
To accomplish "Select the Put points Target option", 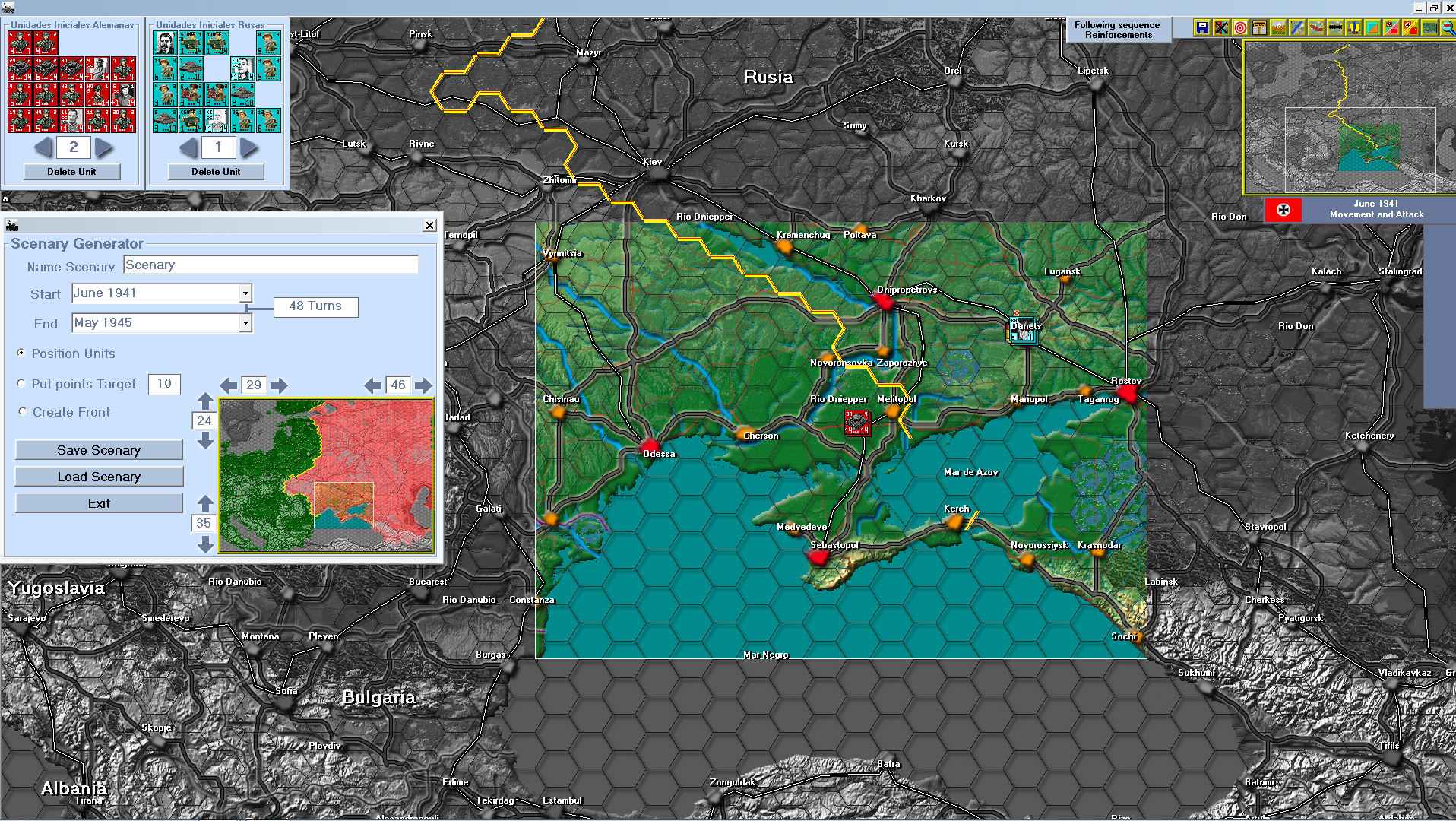I will coord(21,383).
